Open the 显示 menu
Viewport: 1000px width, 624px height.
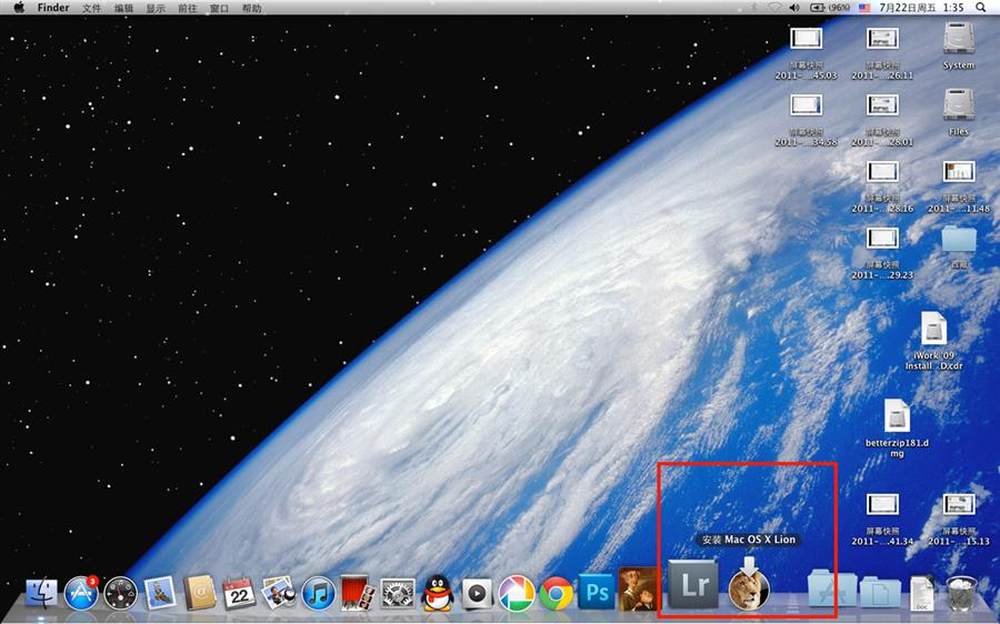click(x=156, y=8)
